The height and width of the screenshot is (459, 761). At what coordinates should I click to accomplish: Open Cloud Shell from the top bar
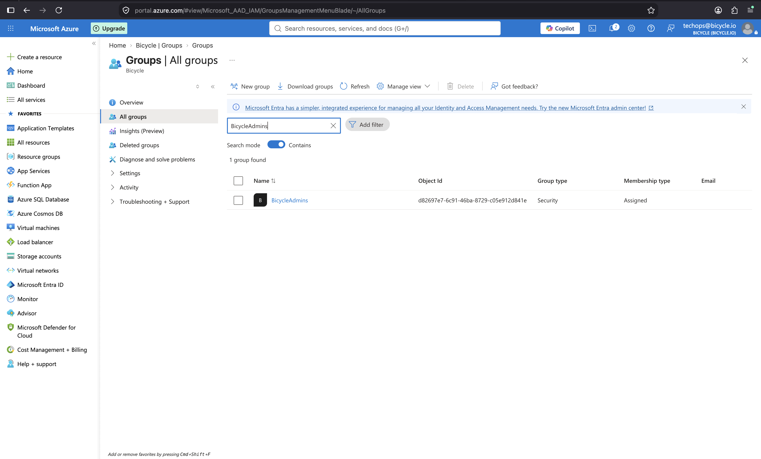click(x=592, y=29)
